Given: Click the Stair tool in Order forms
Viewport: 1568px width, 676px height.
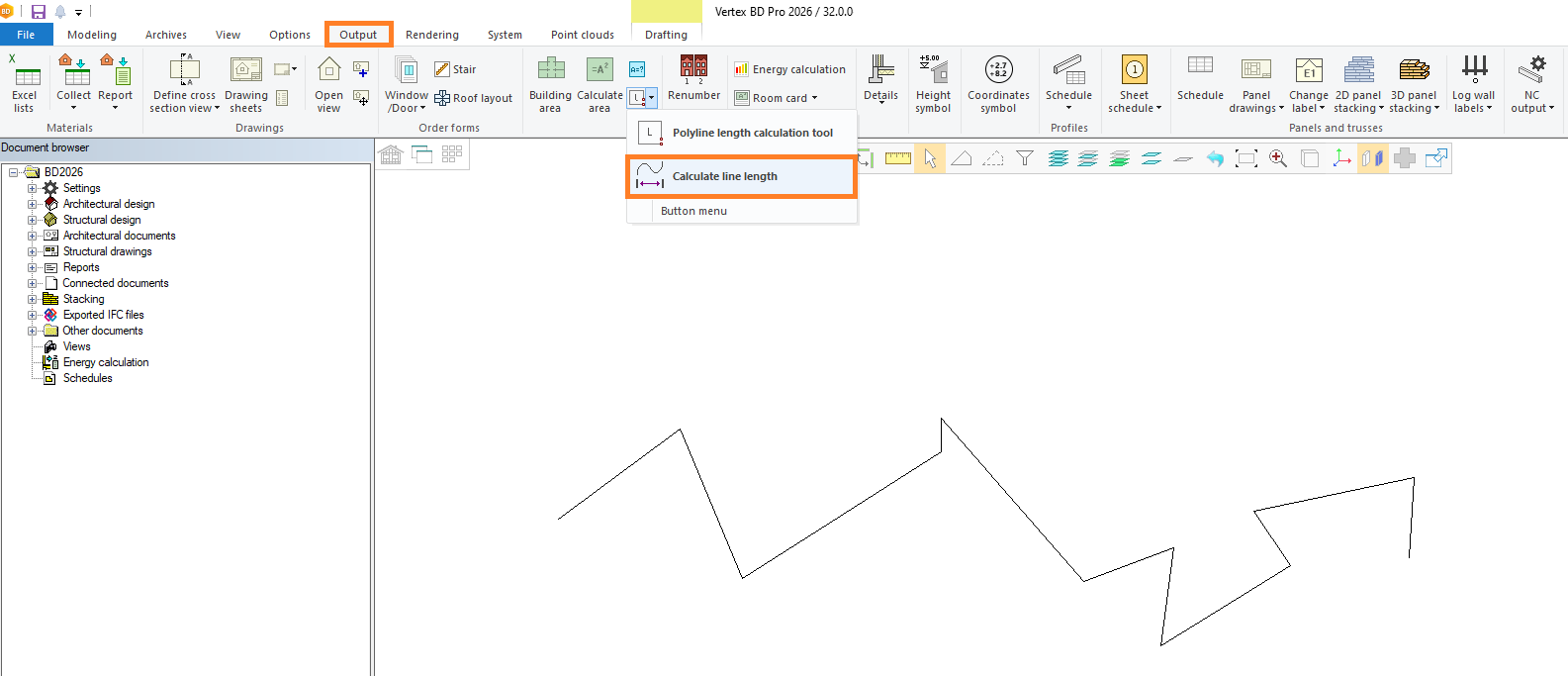Looking at the screenshot, I should [x=455, y=69].
